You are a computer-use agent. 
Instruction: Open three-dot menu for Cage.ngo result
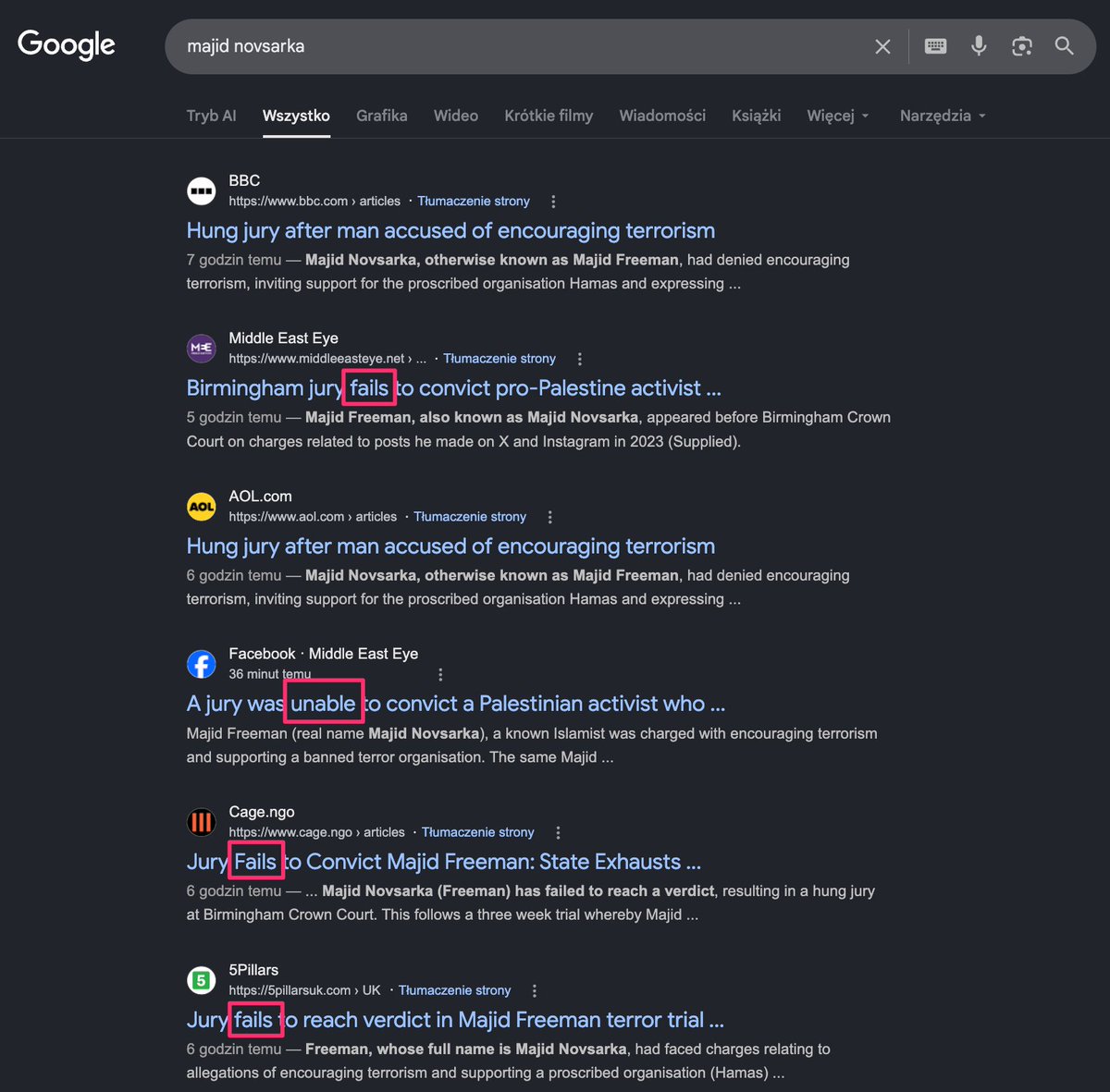(558, 832)
